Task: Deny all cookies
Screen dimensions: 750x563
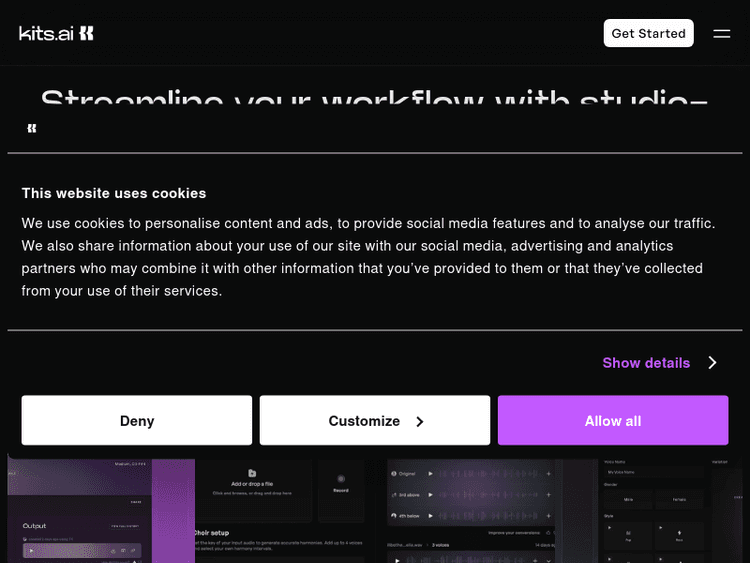Action: [x=137, y=421]
